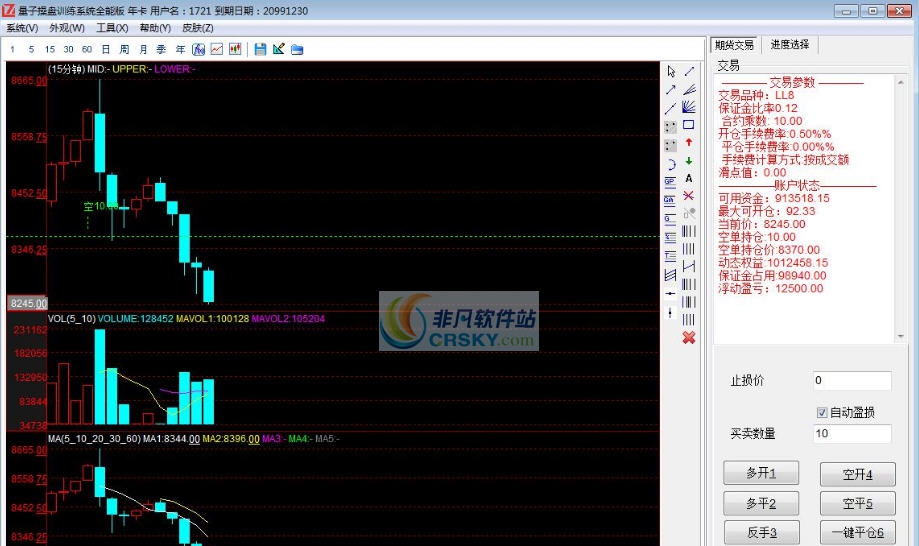Switch to quarterly (季) chart period
The width and height of the screenshot is (919, 546).
coord(161,50)
